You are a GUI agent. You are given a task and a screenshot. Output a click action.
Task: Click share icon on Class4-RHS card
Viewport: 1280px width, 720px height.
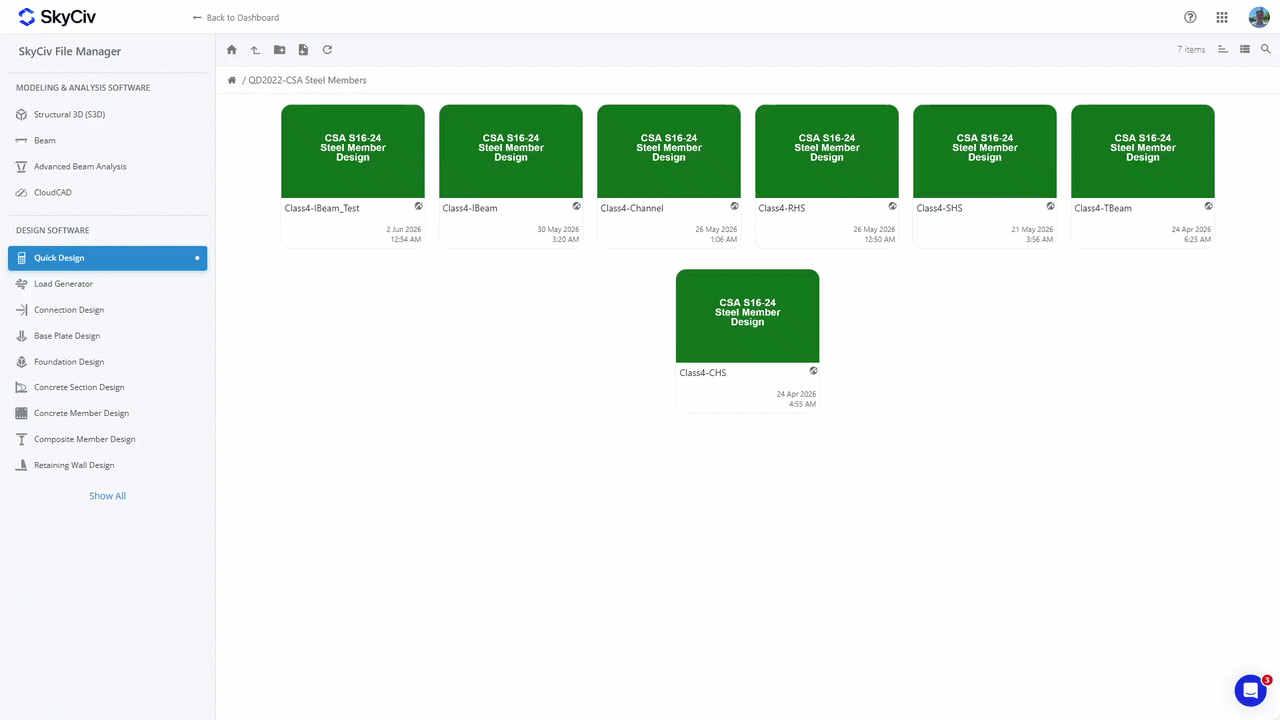click(x=893, y=206)
